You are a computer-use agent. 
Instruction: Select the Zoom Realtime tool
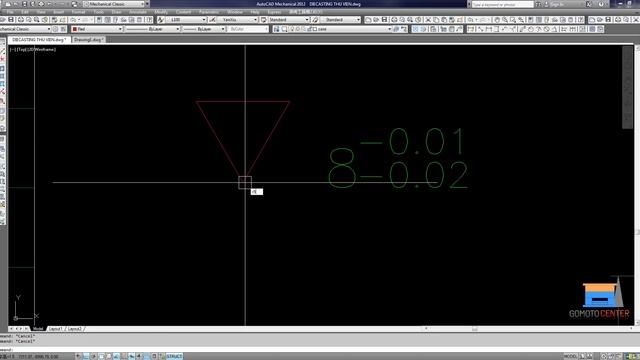[505, 20]
